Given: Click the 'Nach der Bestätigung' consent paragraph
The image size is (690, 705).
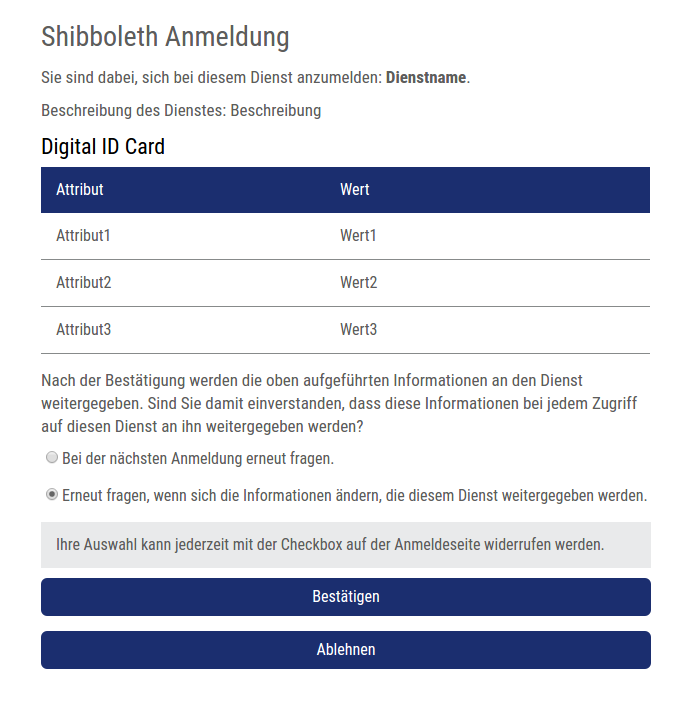Looking at the screenshot, I should click(x=340, y=403).
